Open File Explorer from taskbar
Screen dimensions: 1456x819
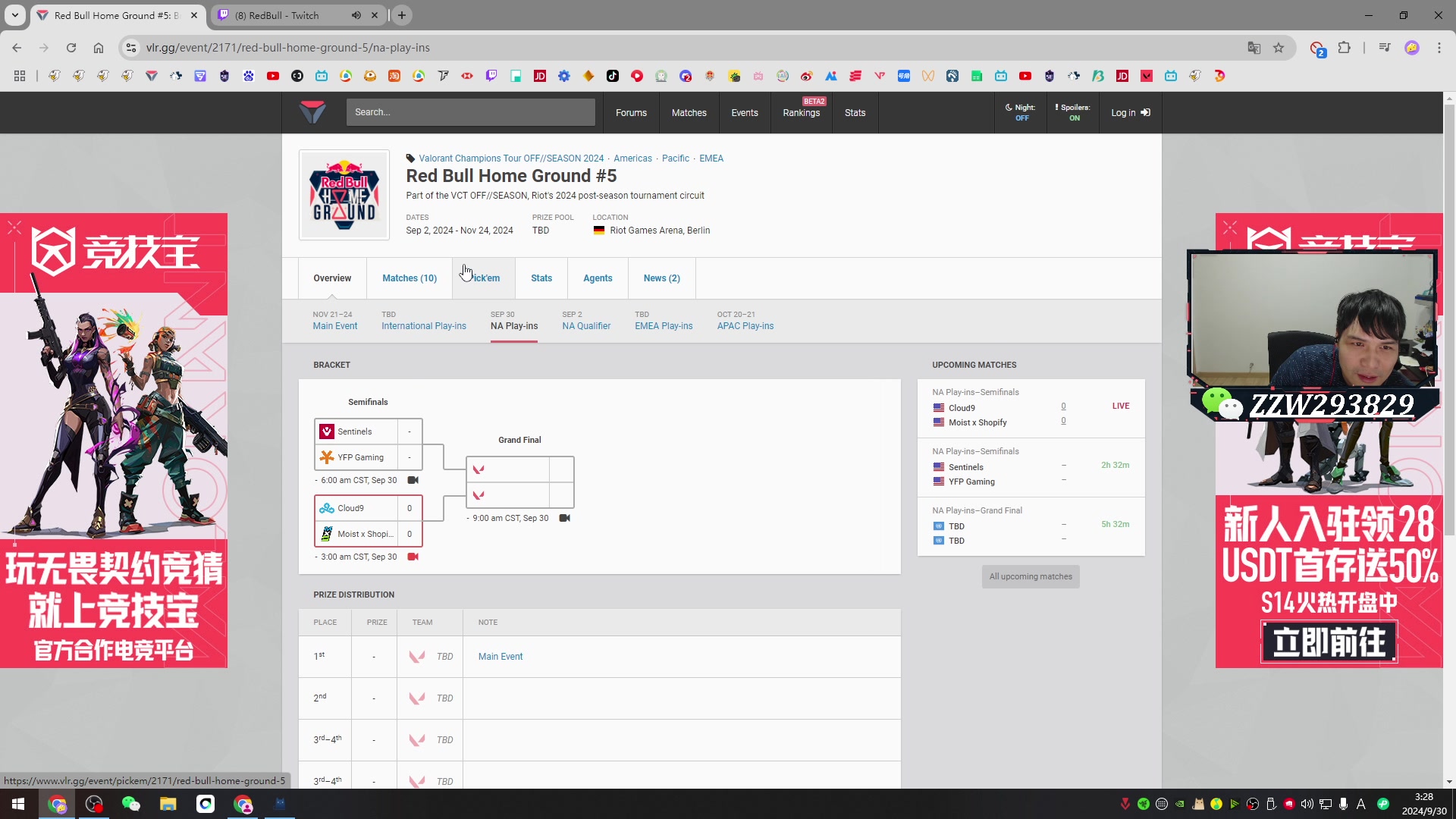168,804
